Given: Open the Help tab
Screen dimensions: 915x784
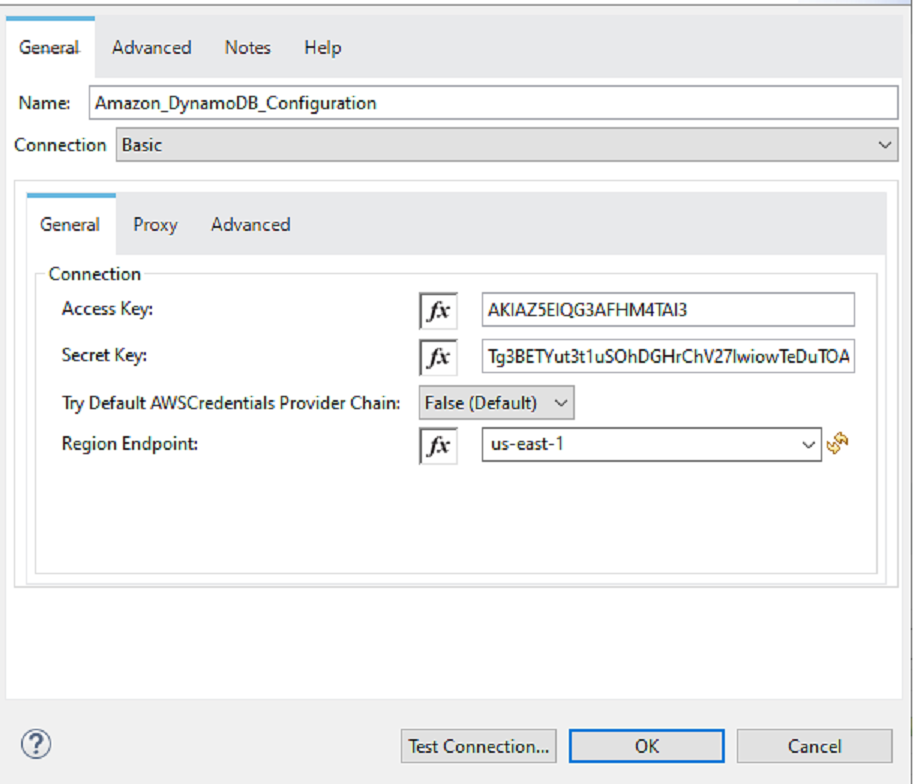Looking at the screenshot, I should point(322,47).
